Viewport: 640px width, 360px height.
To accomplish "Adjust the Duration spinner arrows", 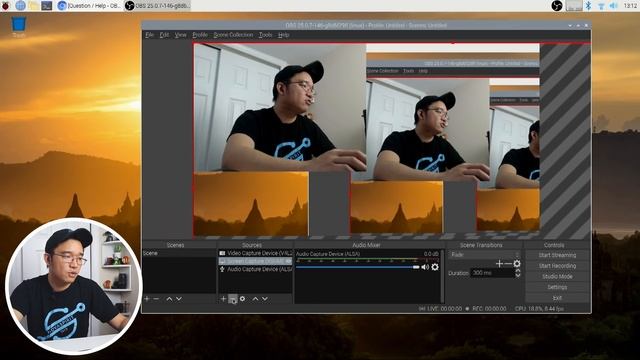I will click(x=518, y=273).
